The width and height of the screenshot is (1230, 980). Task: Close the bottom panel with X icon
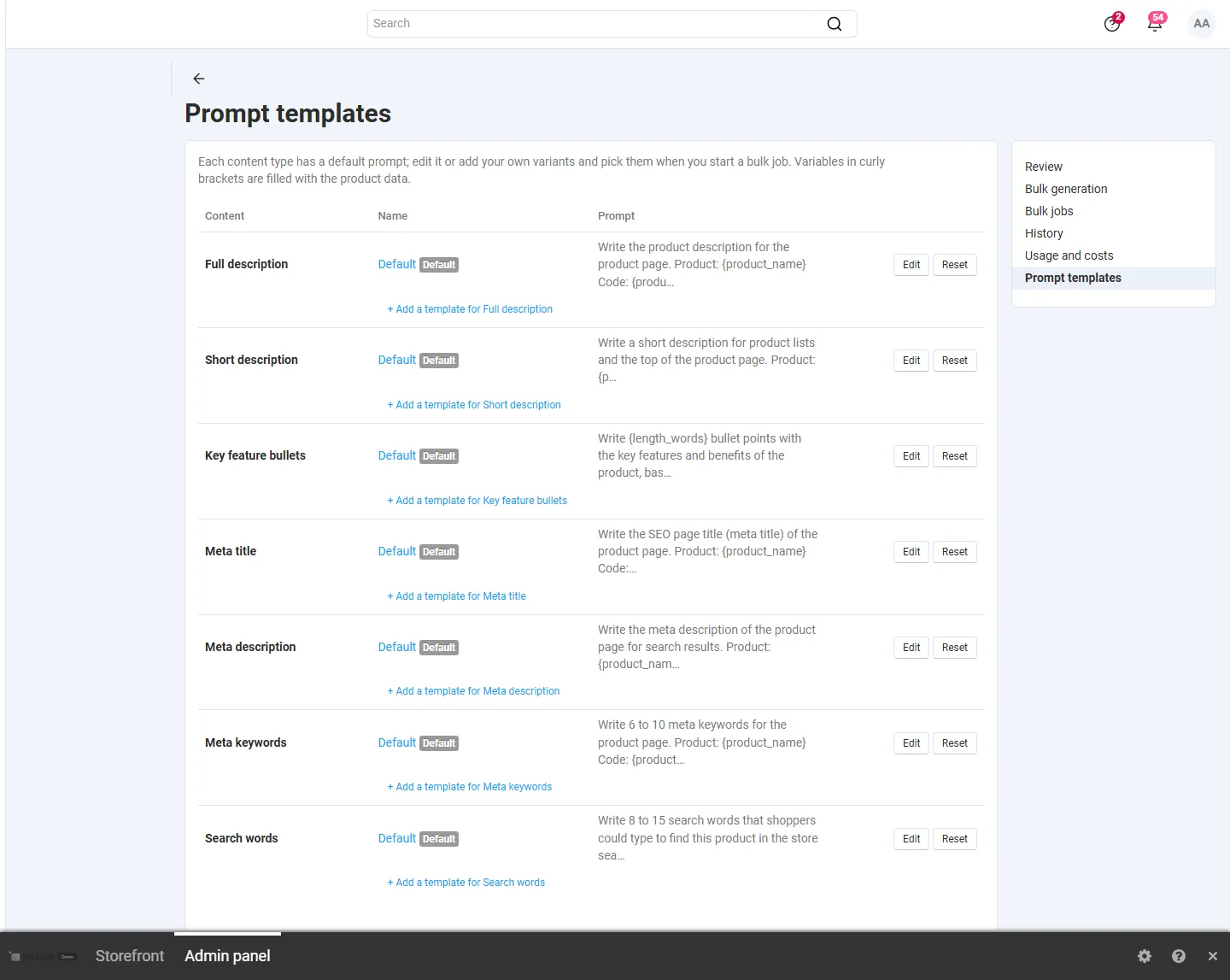click(1213, 956)
